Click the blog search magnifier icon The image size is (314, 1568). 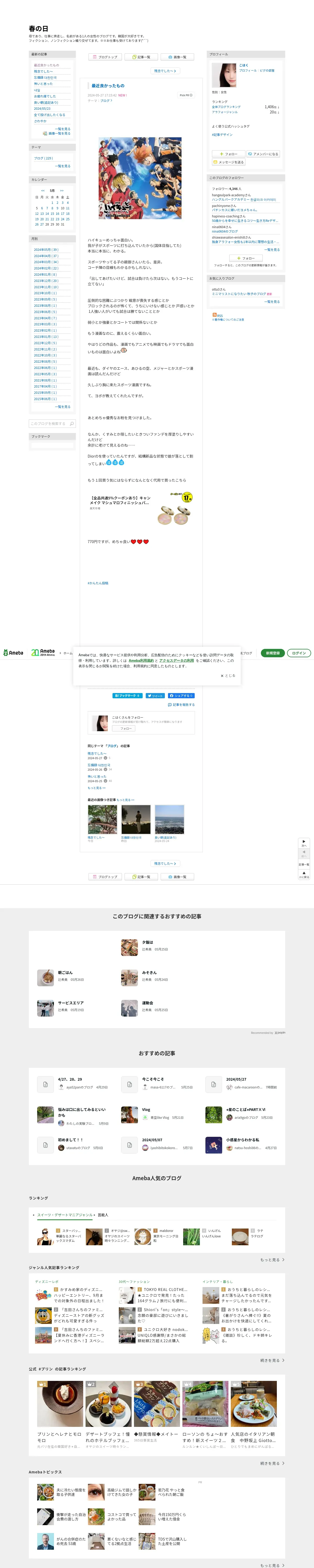click(x=72, y=424)
